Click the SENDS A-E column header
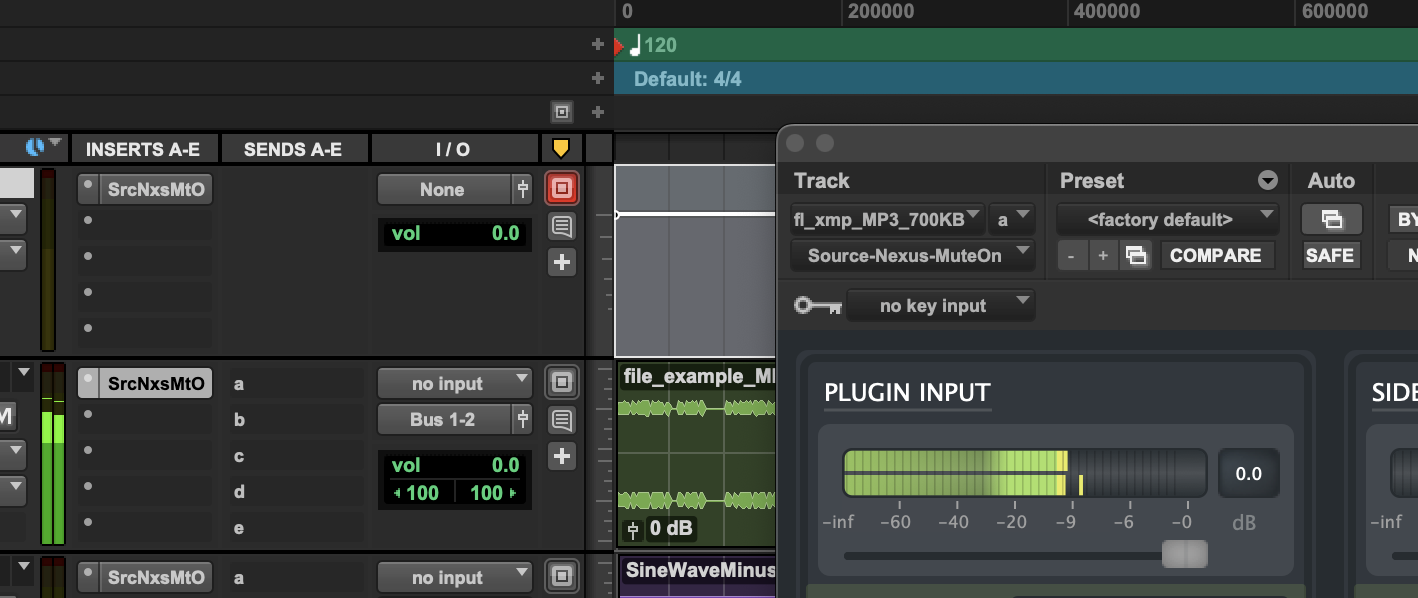 coord(293,149)
